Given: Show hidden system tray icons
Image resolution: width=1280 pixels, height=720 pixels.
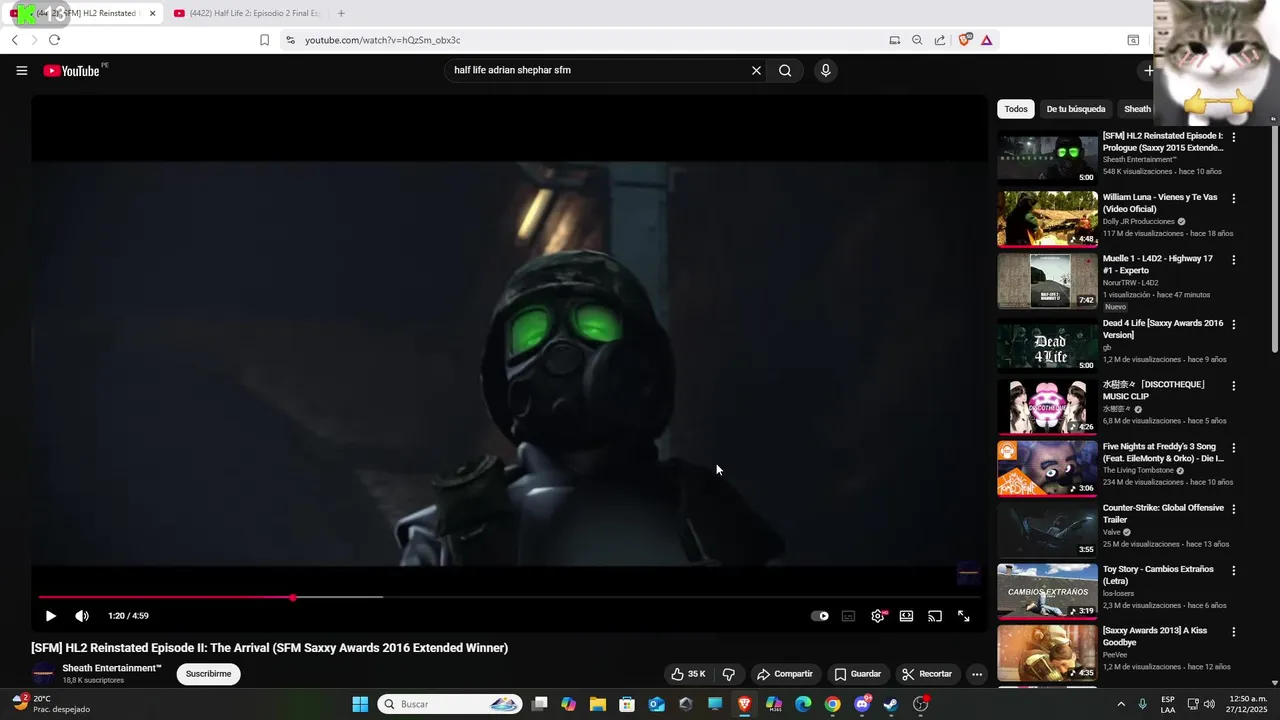Looking at the screenshot, I should coord(1120,704).
